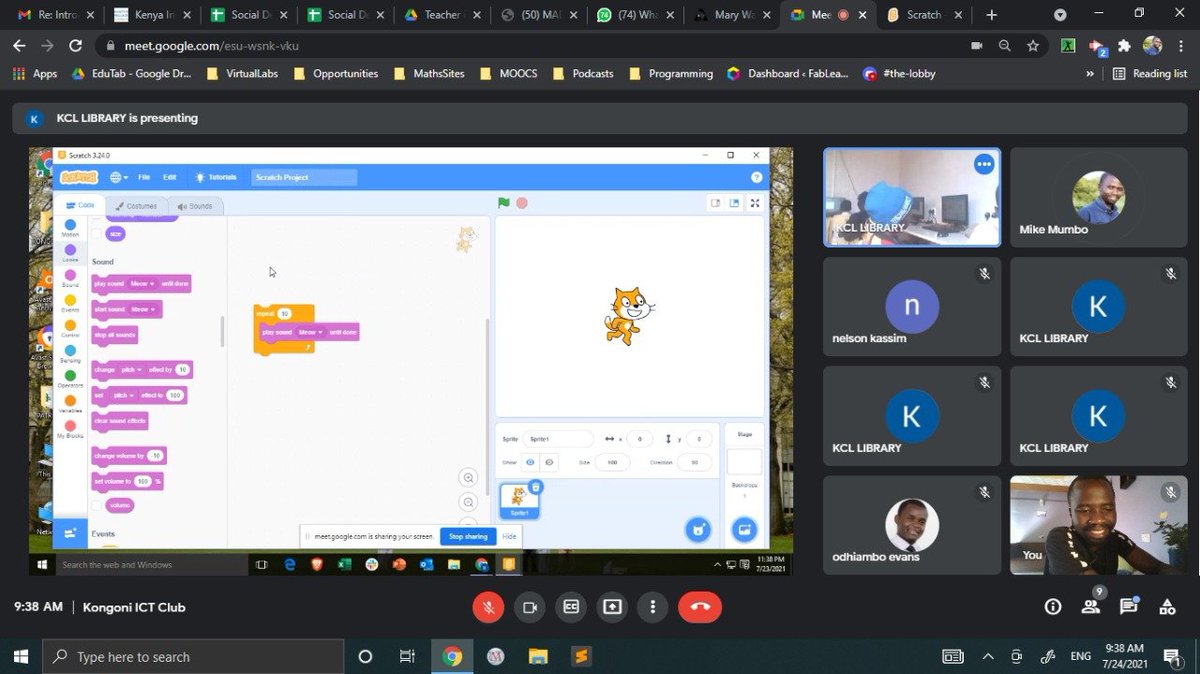Switch to the Teacher Drive tab

[x=443, y=15]
